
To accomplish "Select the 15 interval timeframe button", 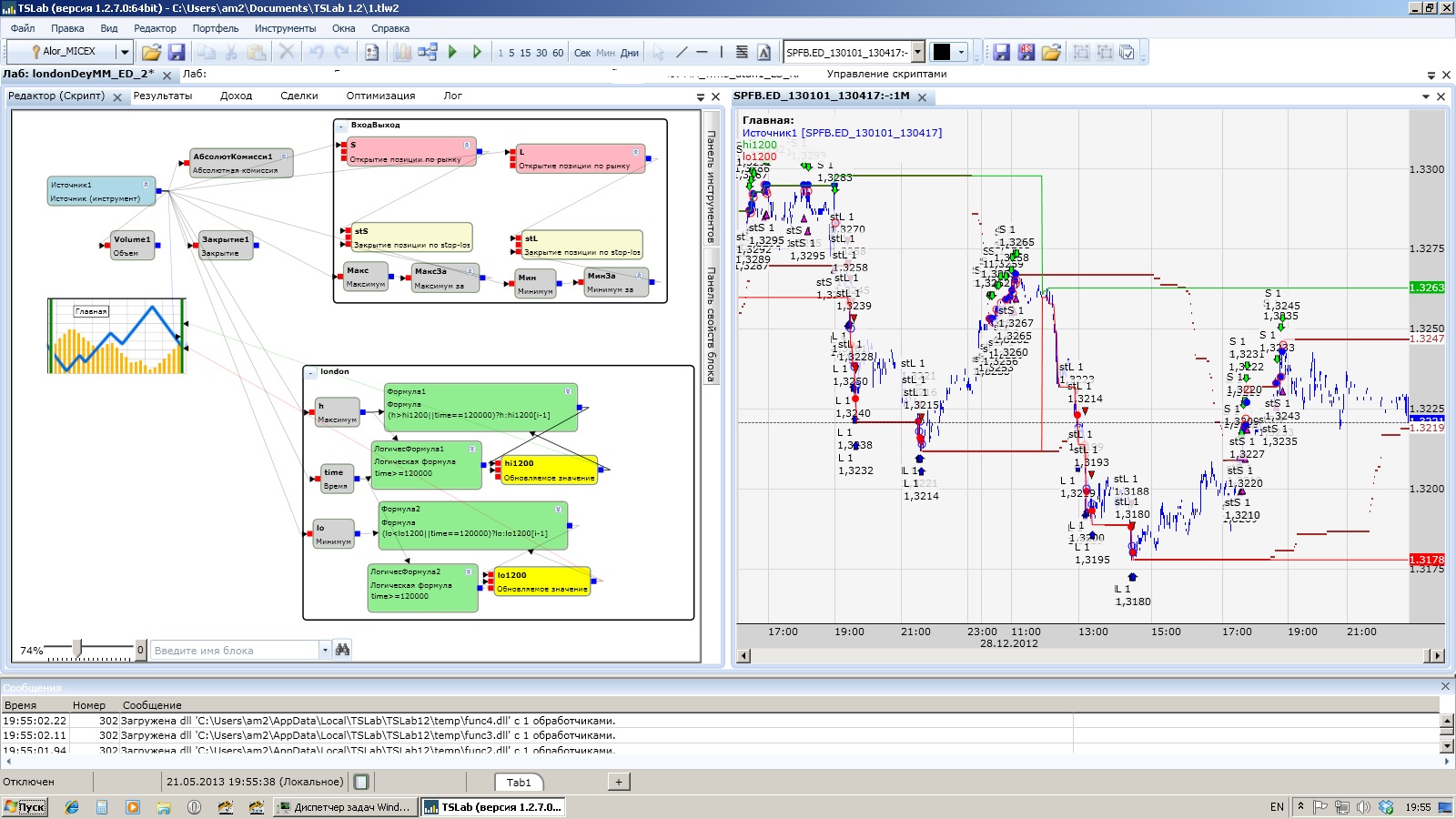I will coord(525,53).
